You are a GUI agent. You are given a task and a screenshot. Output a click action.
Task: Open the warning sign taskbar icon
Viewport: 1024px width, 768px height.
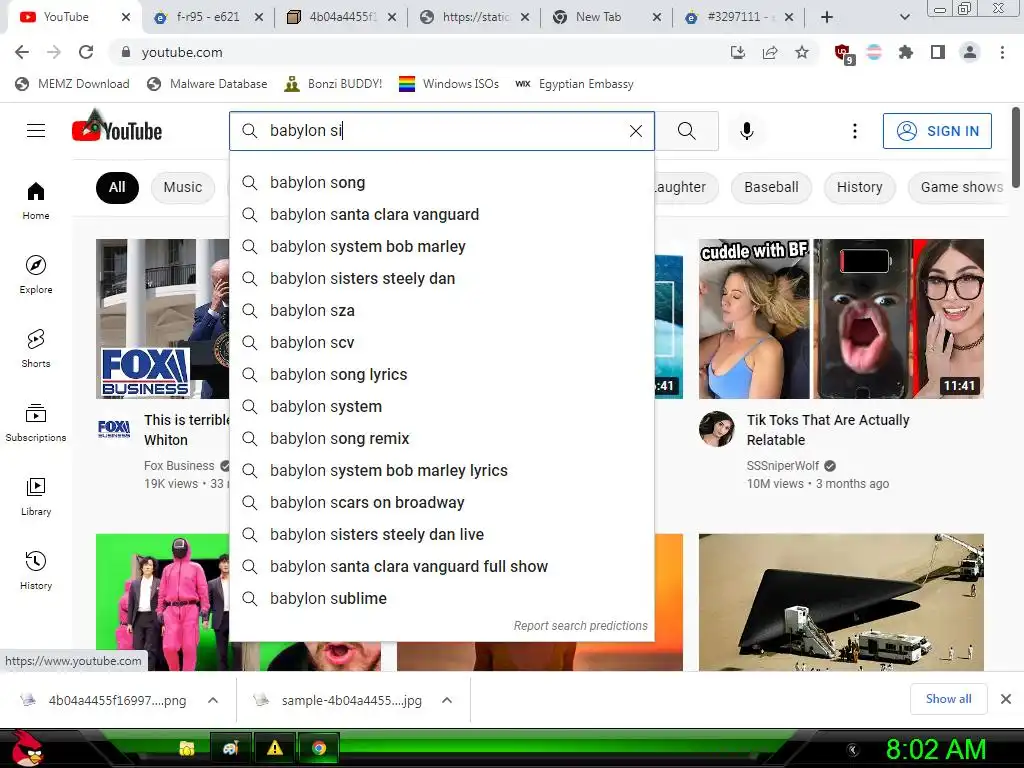(x=275, y=748)
